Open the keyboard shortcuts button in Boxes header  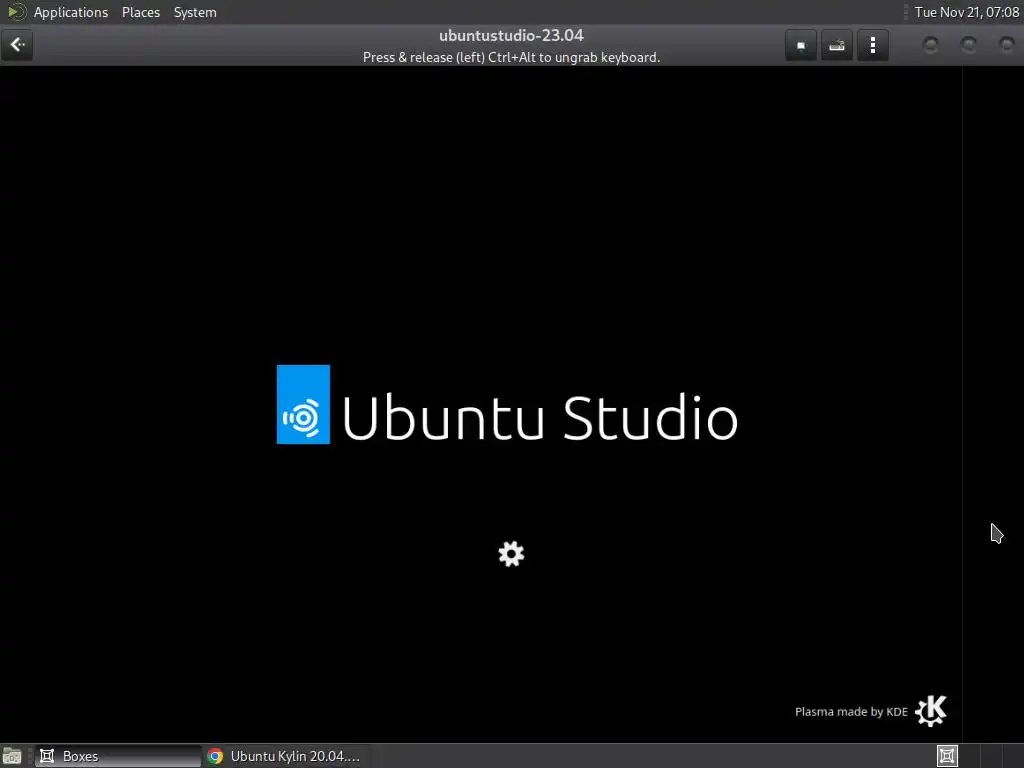[837, 45]
